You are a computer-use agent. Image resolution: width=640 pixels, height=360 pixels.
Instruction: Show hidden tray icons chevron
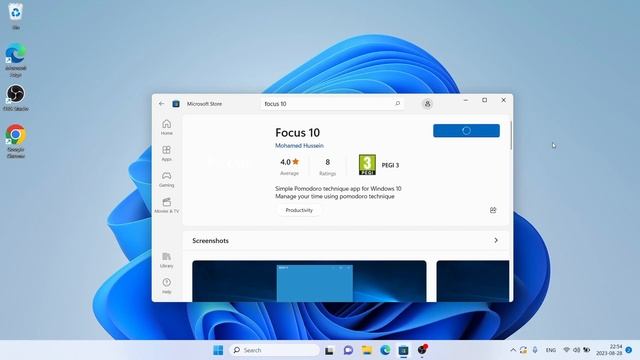tap(513, 350)
